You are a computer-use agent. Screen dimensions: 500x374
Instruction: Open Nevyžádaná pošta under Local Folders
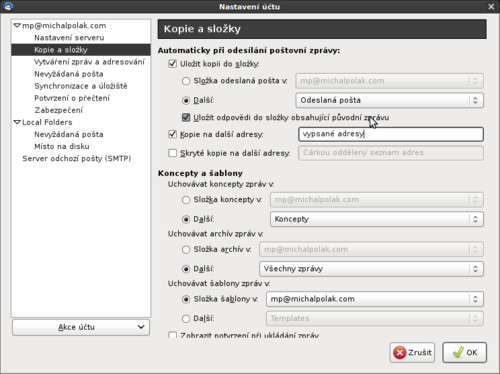(x=69, y=134)
